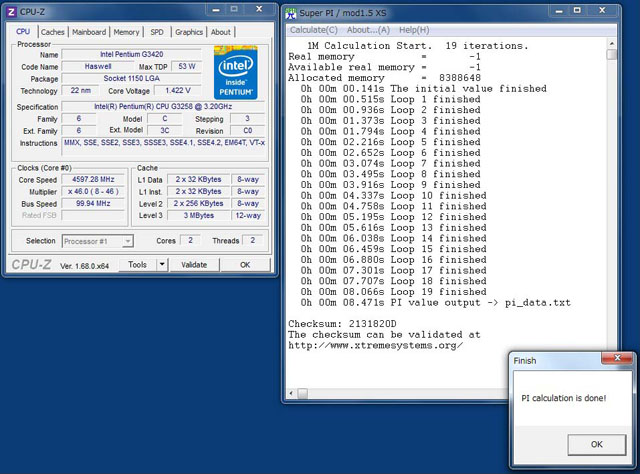
Task: Click the Ext. Model value 3C
Action: (x=164, y=130)
